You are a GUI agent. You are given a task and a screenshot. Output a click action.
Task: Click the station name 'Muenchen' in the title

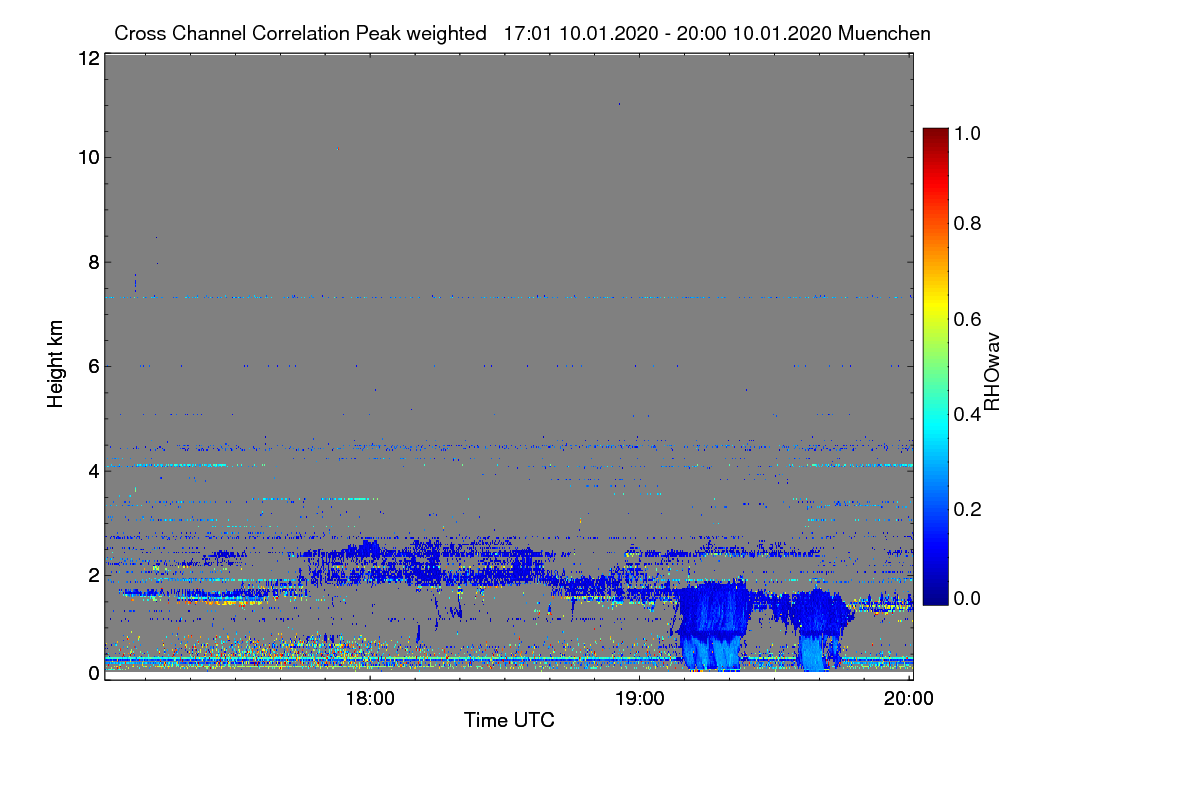point(885,33)
